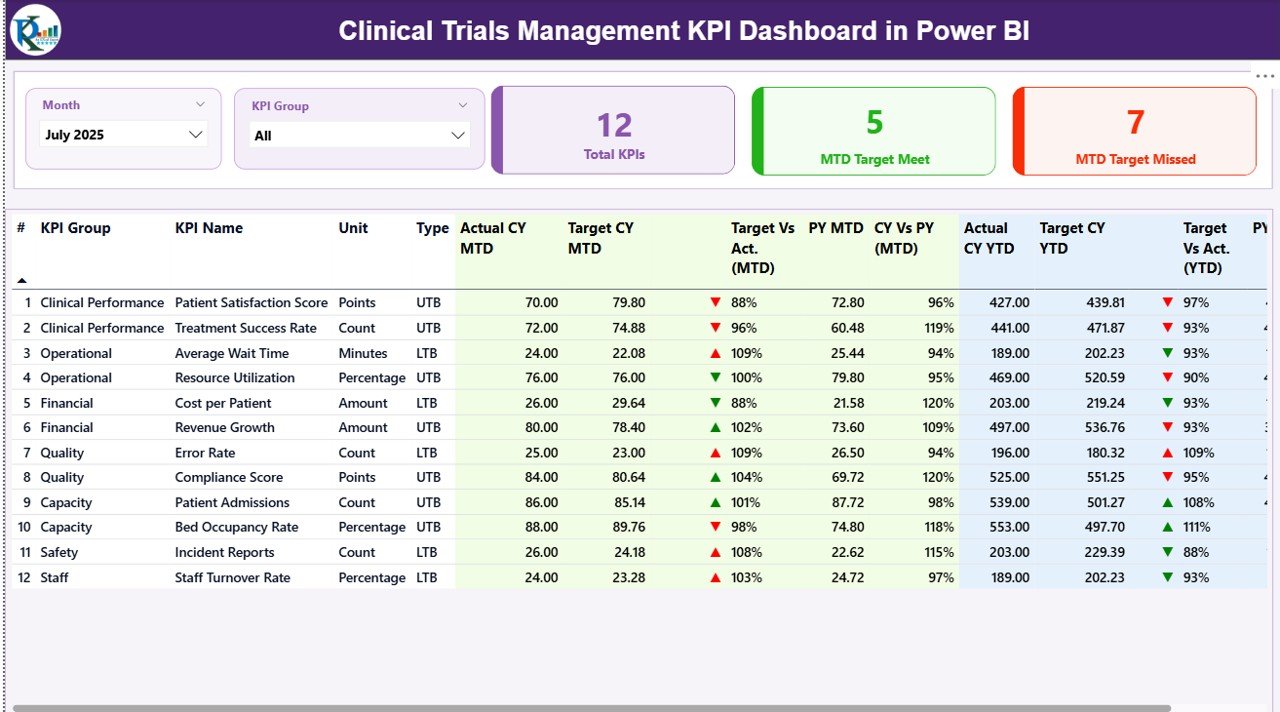Viewport: 1280px width, 712px height.
Task: Click green indicator on Resource Utilization 100%
Action: (x=713, y=377)
